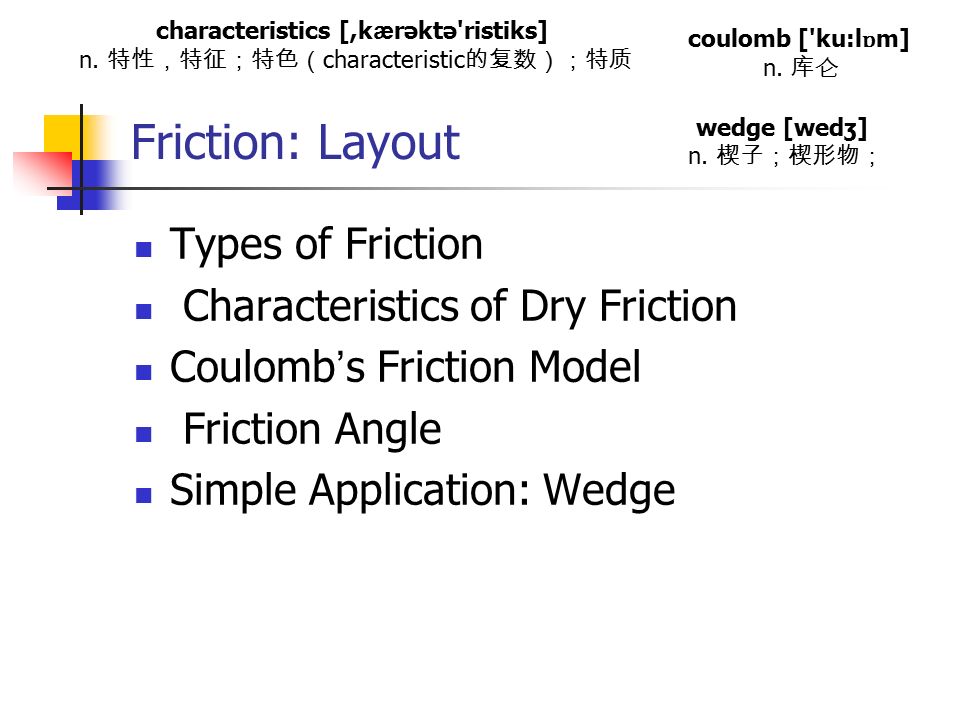The image size is (960, 720).
Task: Select 'Simple Application: Wedge' line
Action: (422, 491)
